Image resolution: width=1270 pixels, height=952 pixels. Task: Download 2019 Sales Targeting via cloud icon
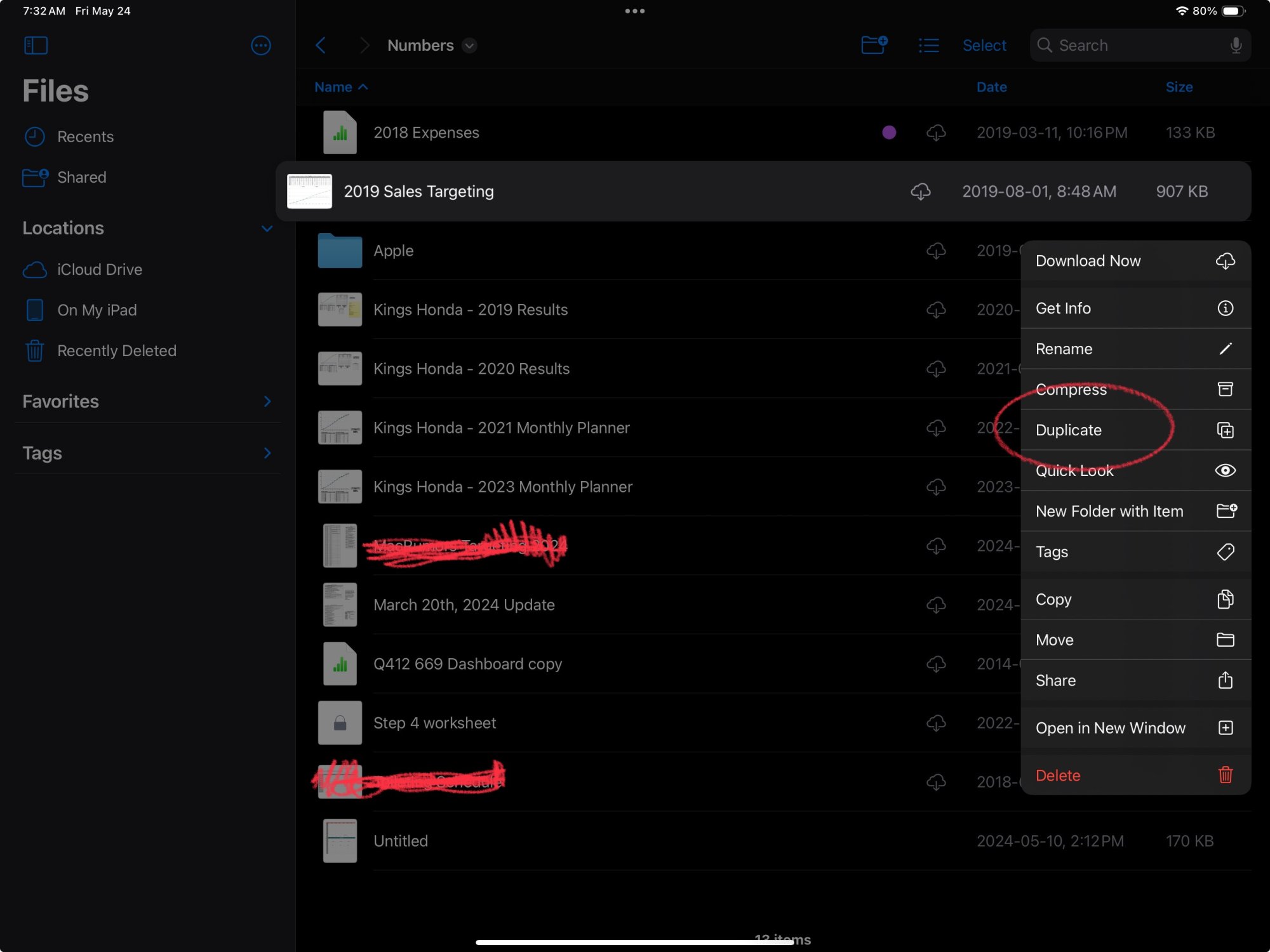(x=921, y=191)
